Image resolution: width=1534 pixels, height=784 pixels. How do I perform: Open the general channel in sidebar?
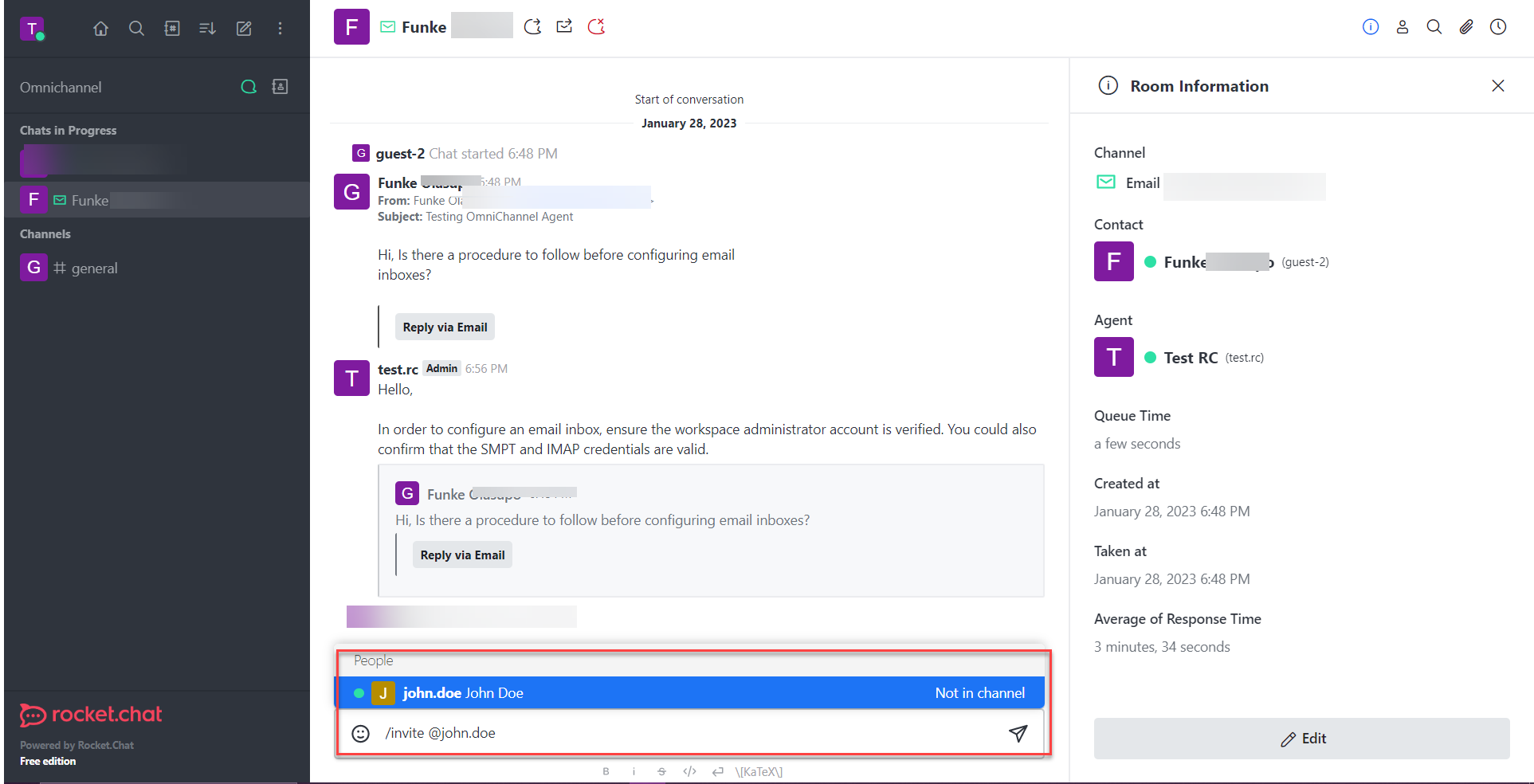coord(157,268)
